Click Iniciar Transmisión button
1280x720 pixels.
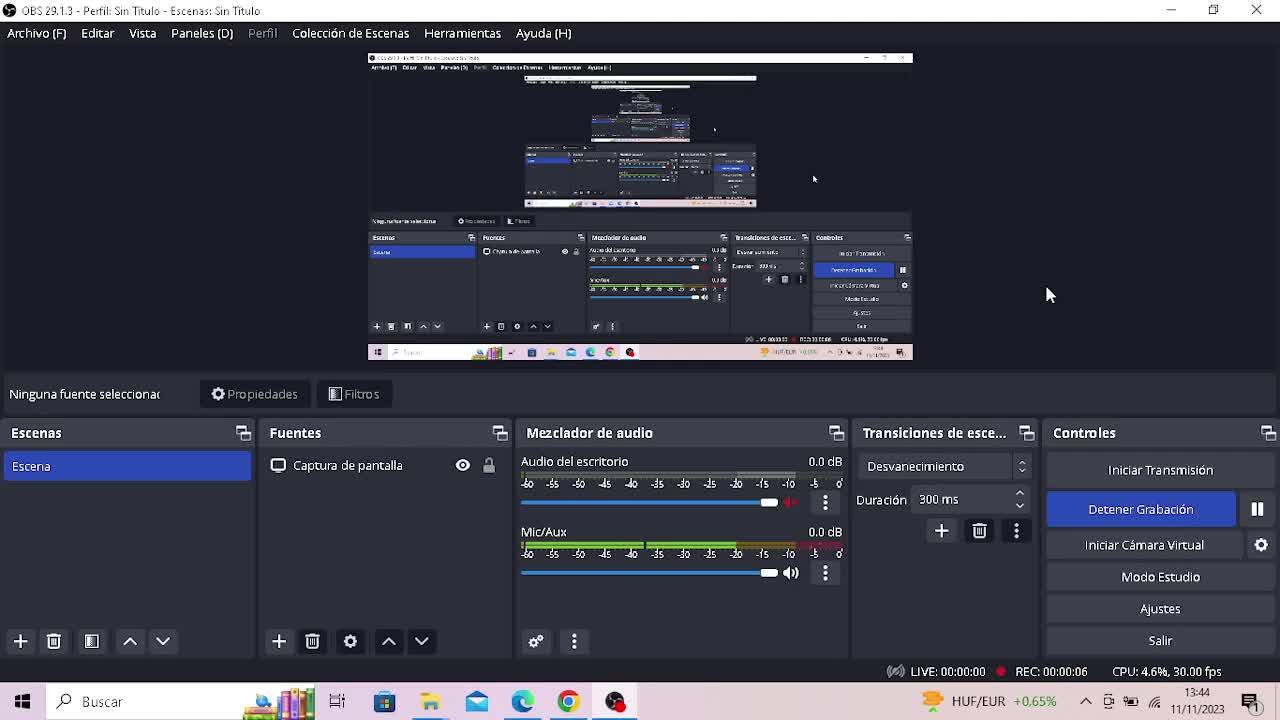pyautogui.click(x=1160, y=470)
